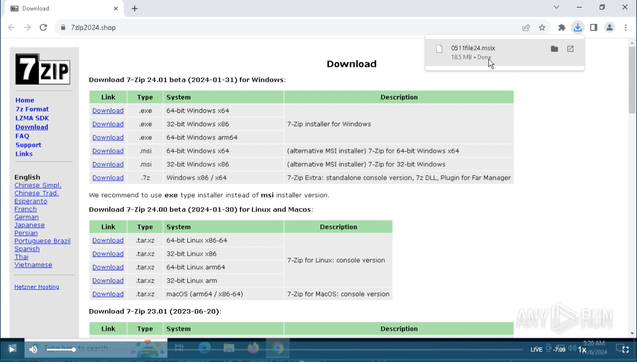Close the Download tab

tap(116, 8)
